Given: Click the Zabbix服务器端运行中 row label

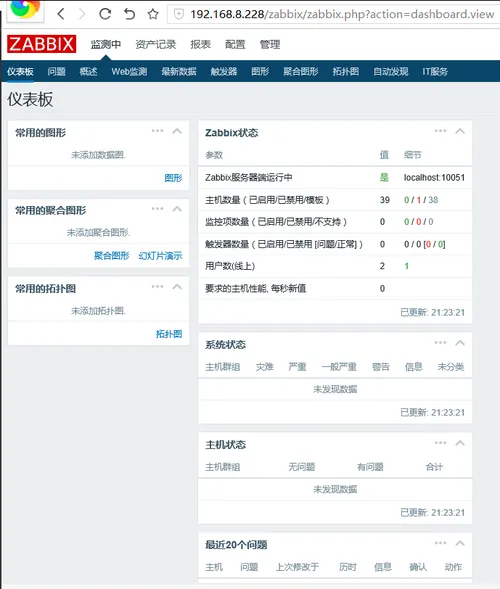Looking at the screenshot, I should 248,177.
